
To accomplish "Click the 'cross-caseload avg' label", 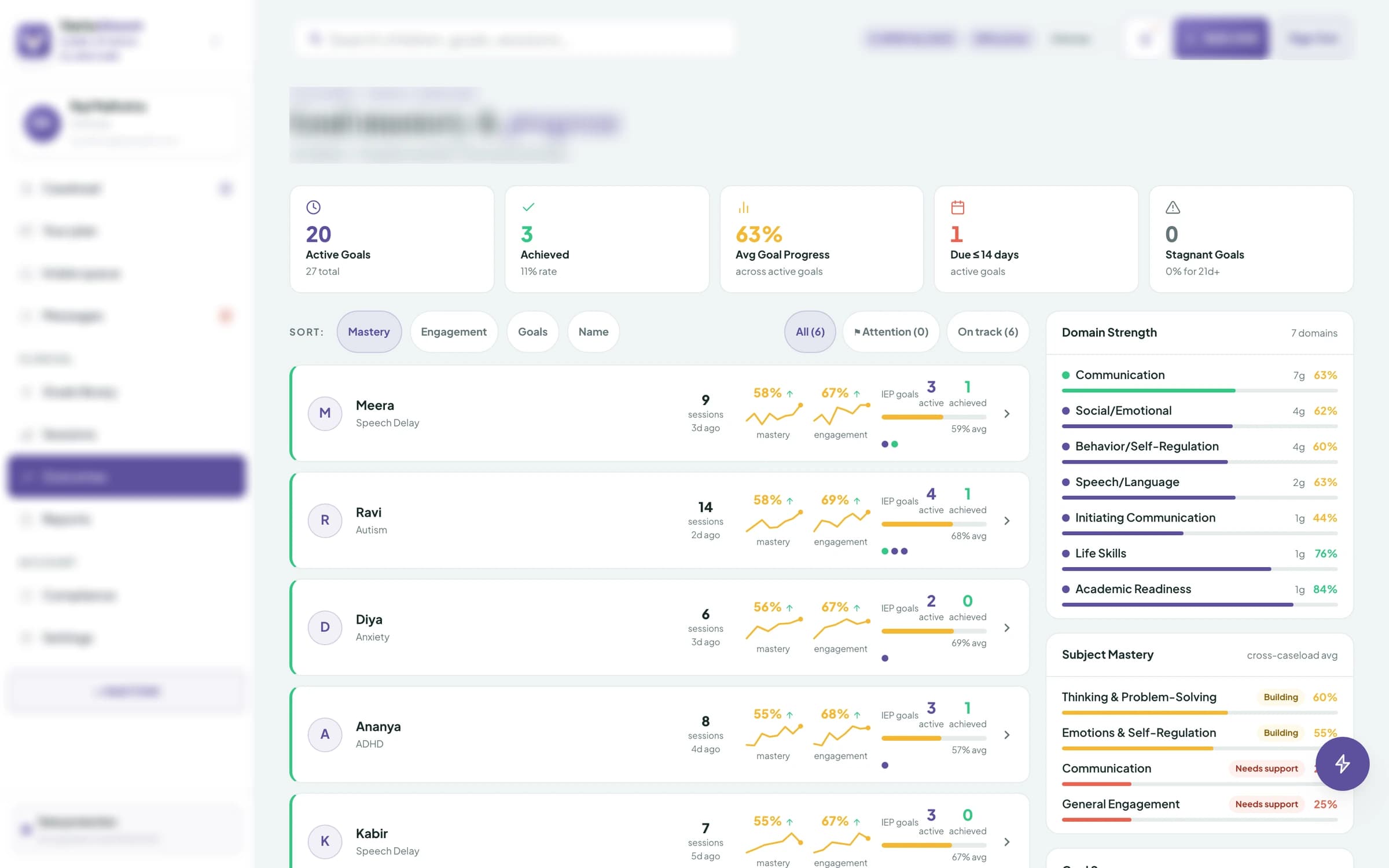I will click(1292, 655).
